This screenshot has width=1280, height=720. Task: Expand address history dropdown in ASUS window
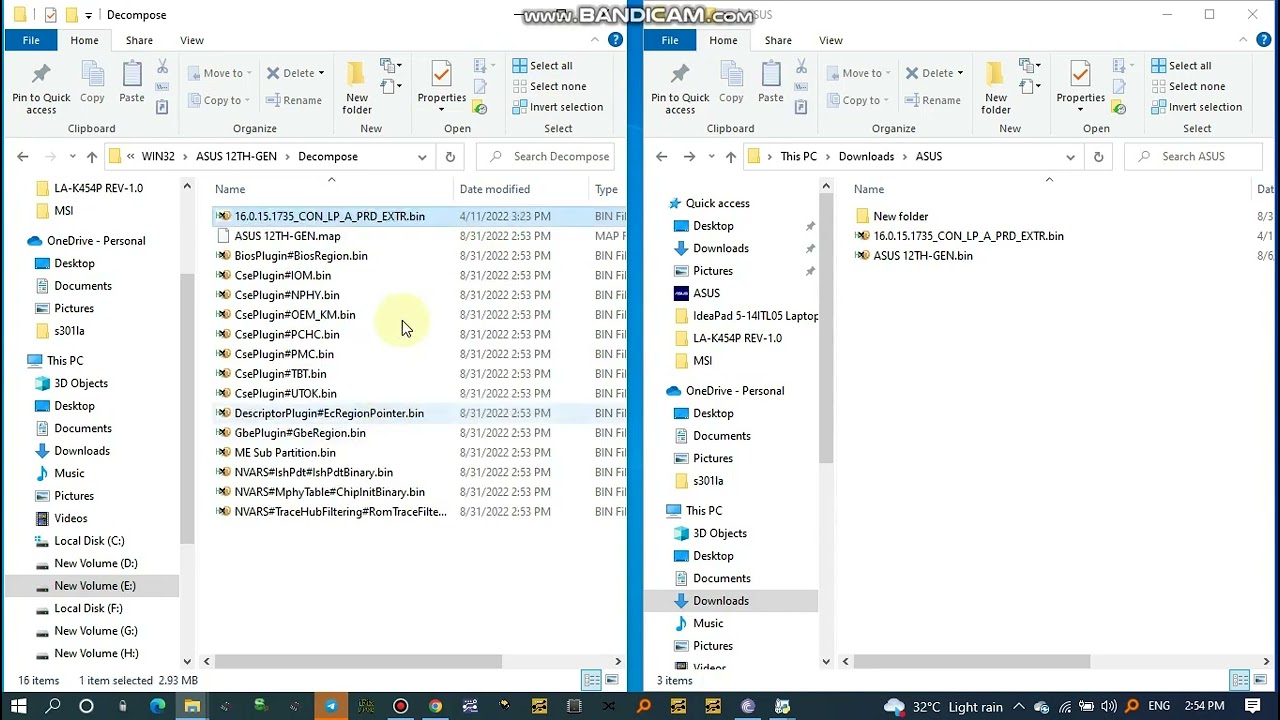1070,157
